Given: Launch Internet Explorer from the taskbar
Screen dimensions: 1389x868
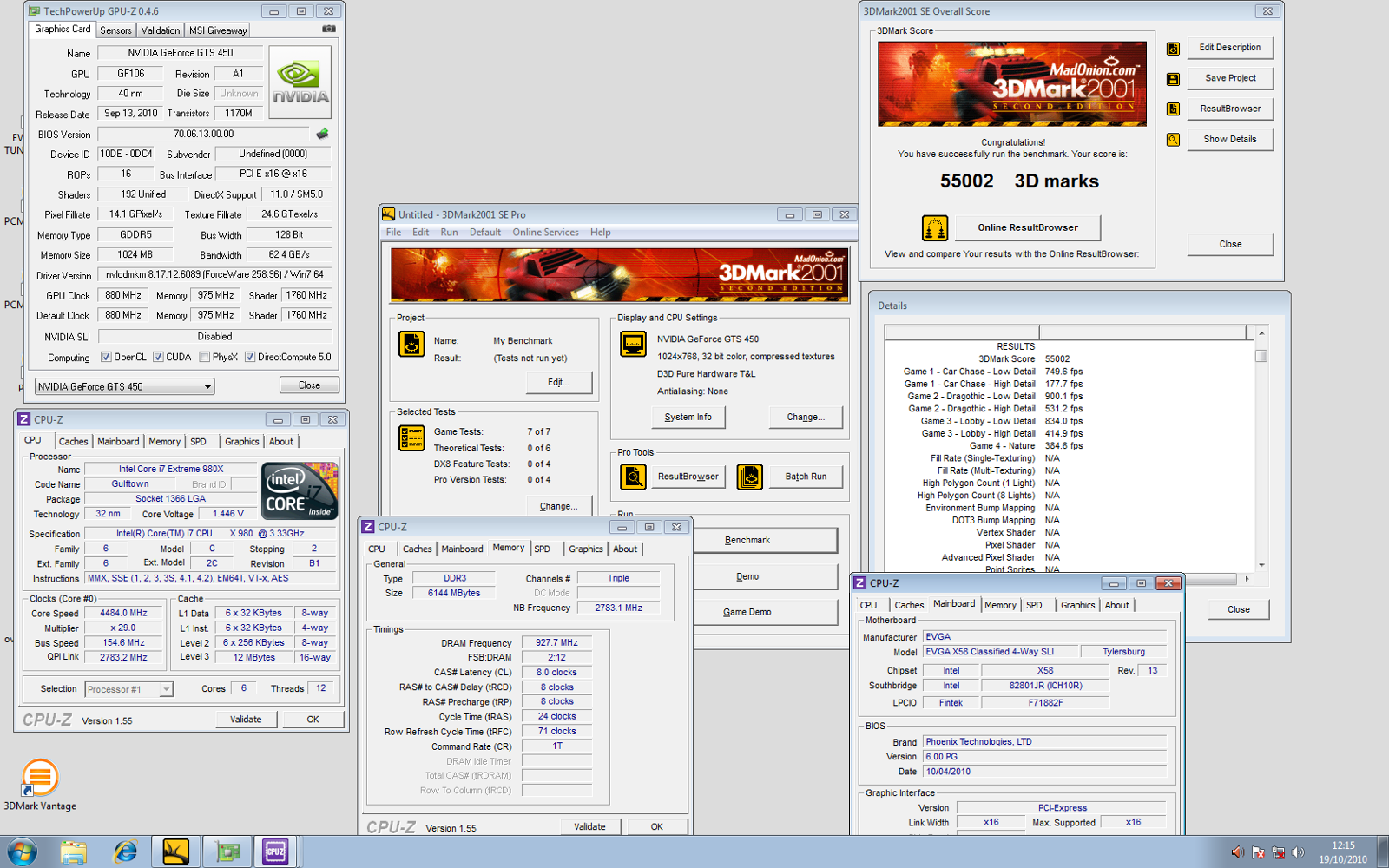Looking at the screenshot, I should pos(125,852).
